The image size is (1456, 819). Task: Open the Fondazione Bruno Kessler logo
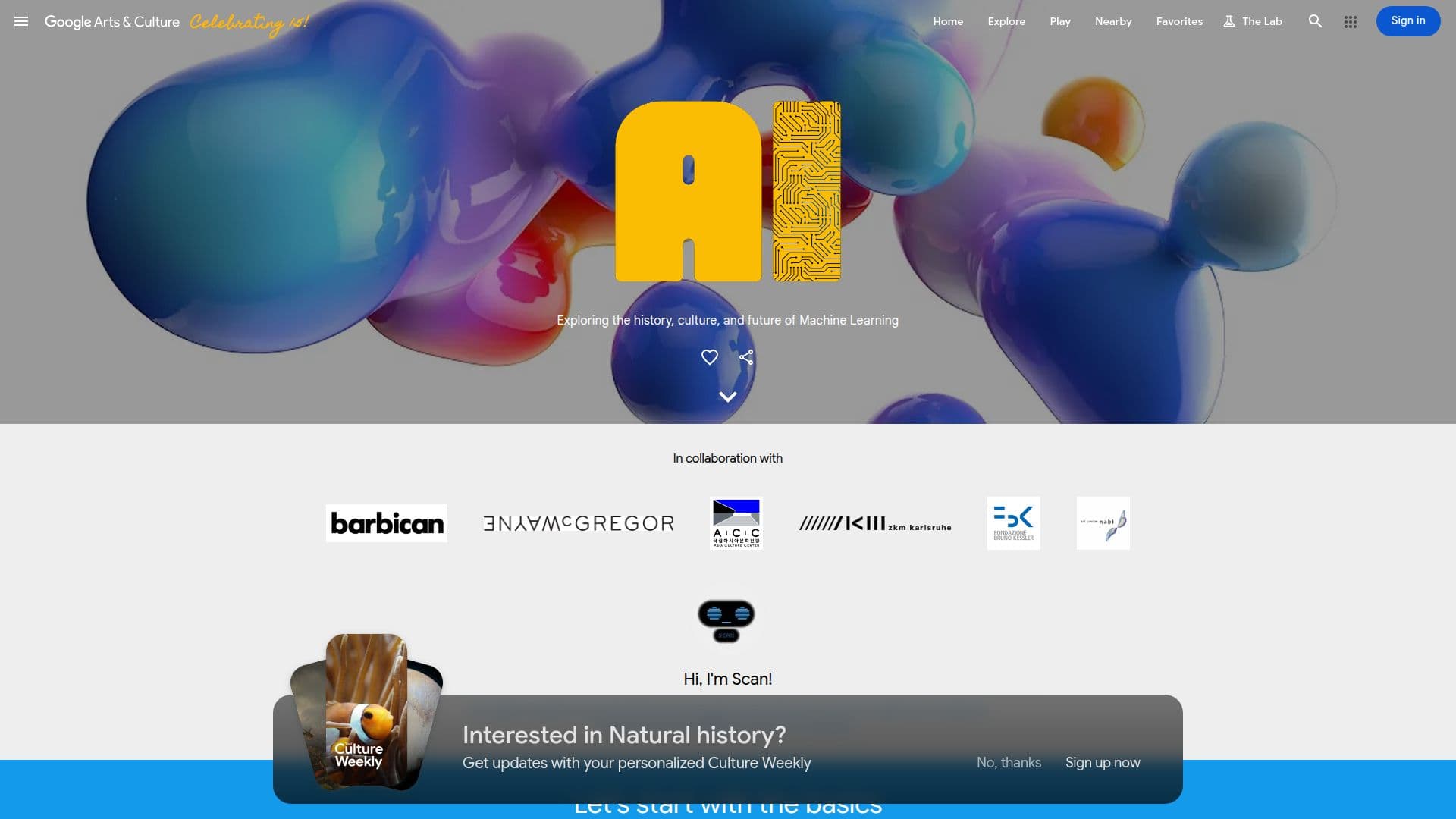1014,523
